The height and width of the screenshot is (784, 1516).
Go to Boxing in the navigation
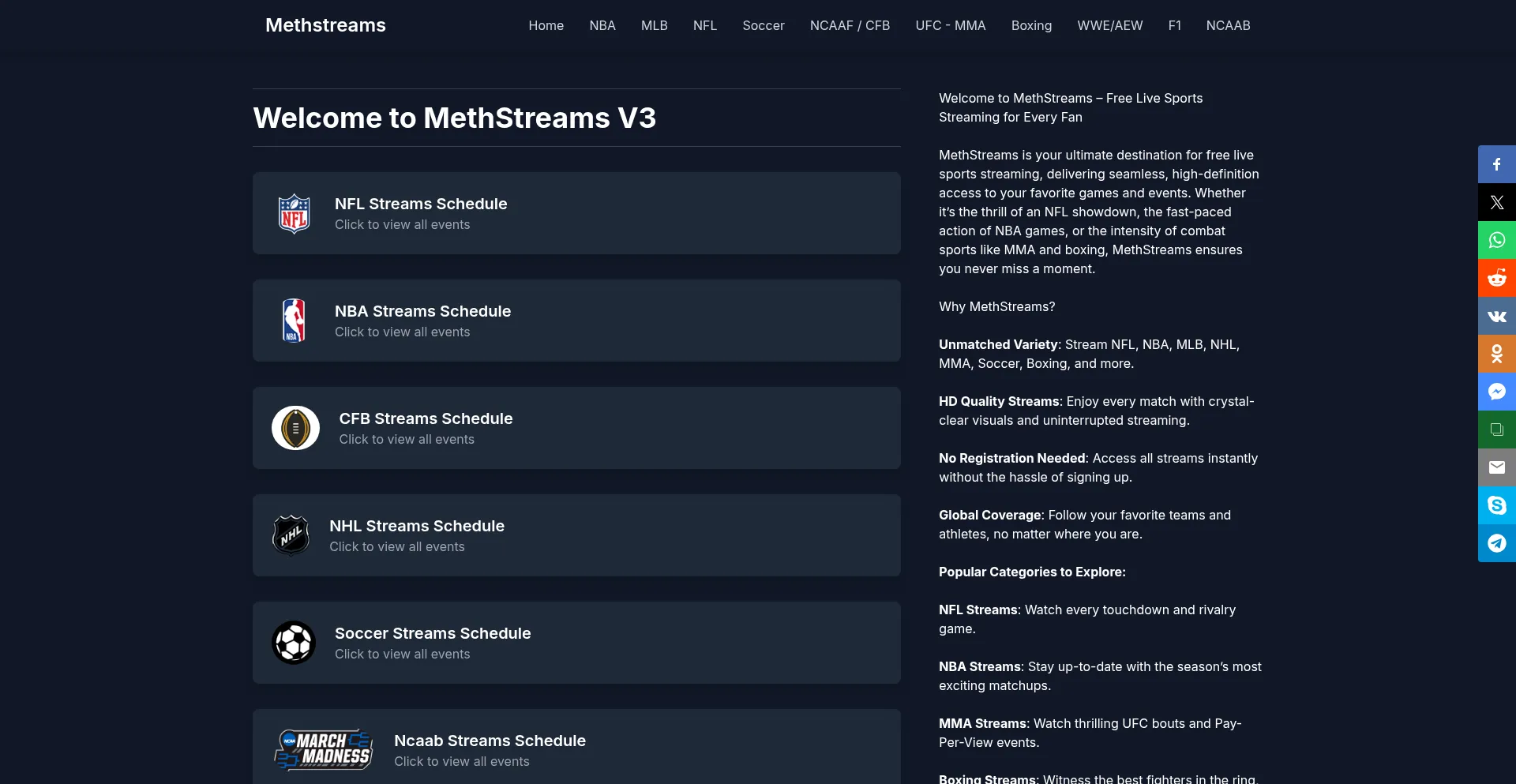tap(1032, 25)
